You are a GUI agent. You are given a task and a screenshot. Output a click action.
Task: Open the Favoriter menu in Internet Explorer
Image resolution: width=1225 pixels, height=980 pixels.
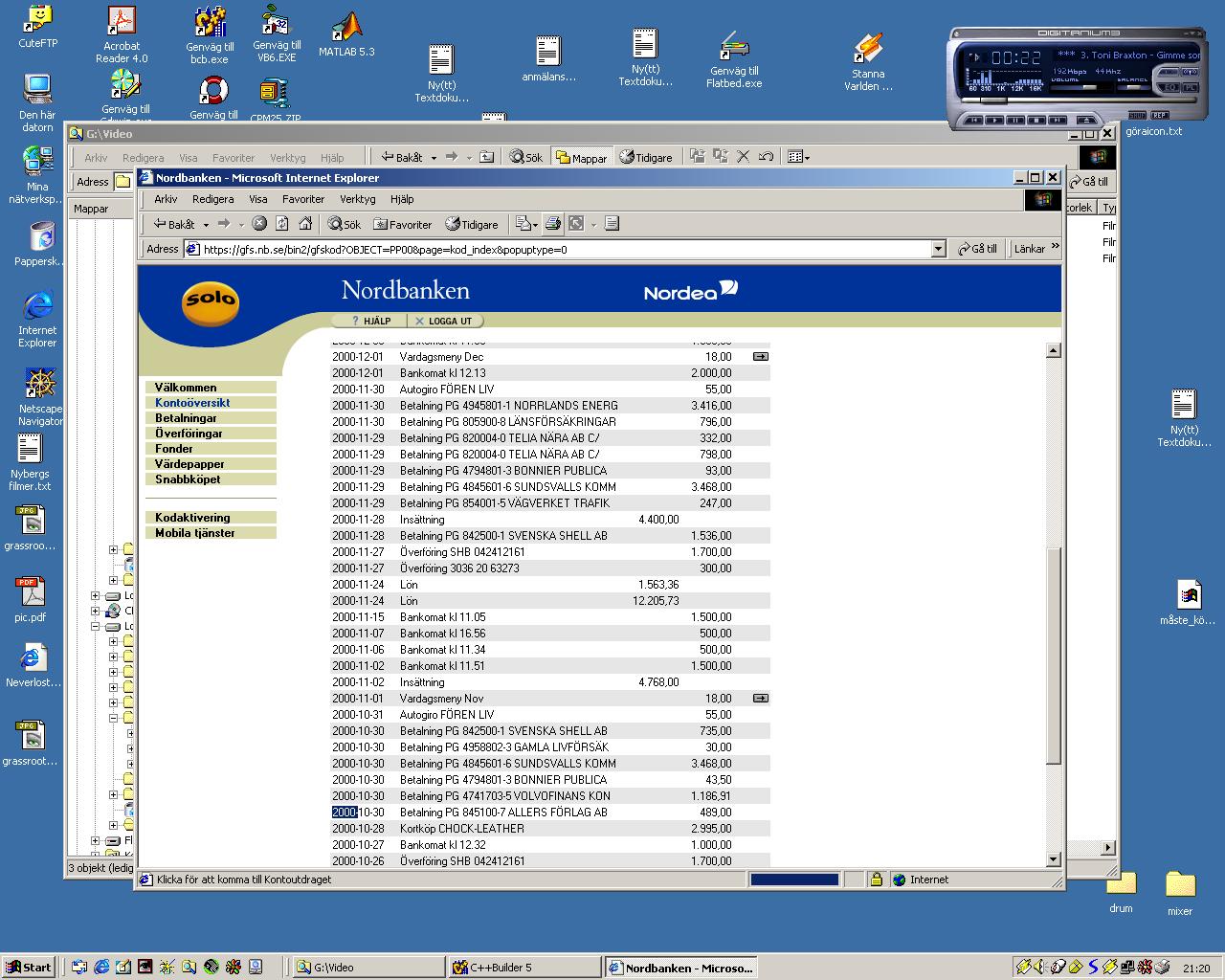click(303, 199)
